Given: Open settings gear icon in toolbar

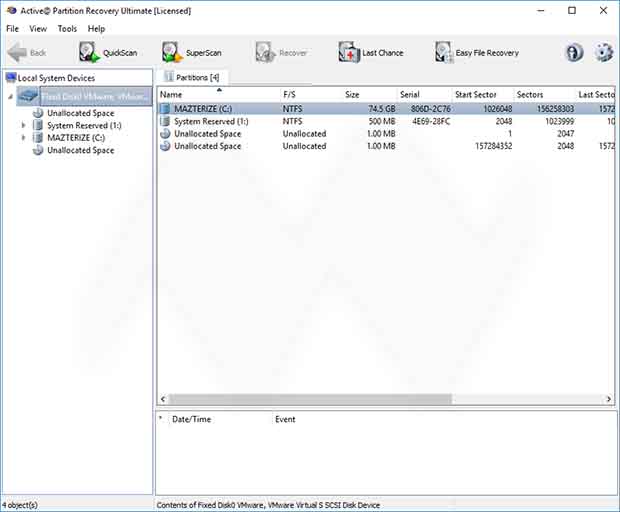Looking at the screenshot, I should click(x=603, y=52).
